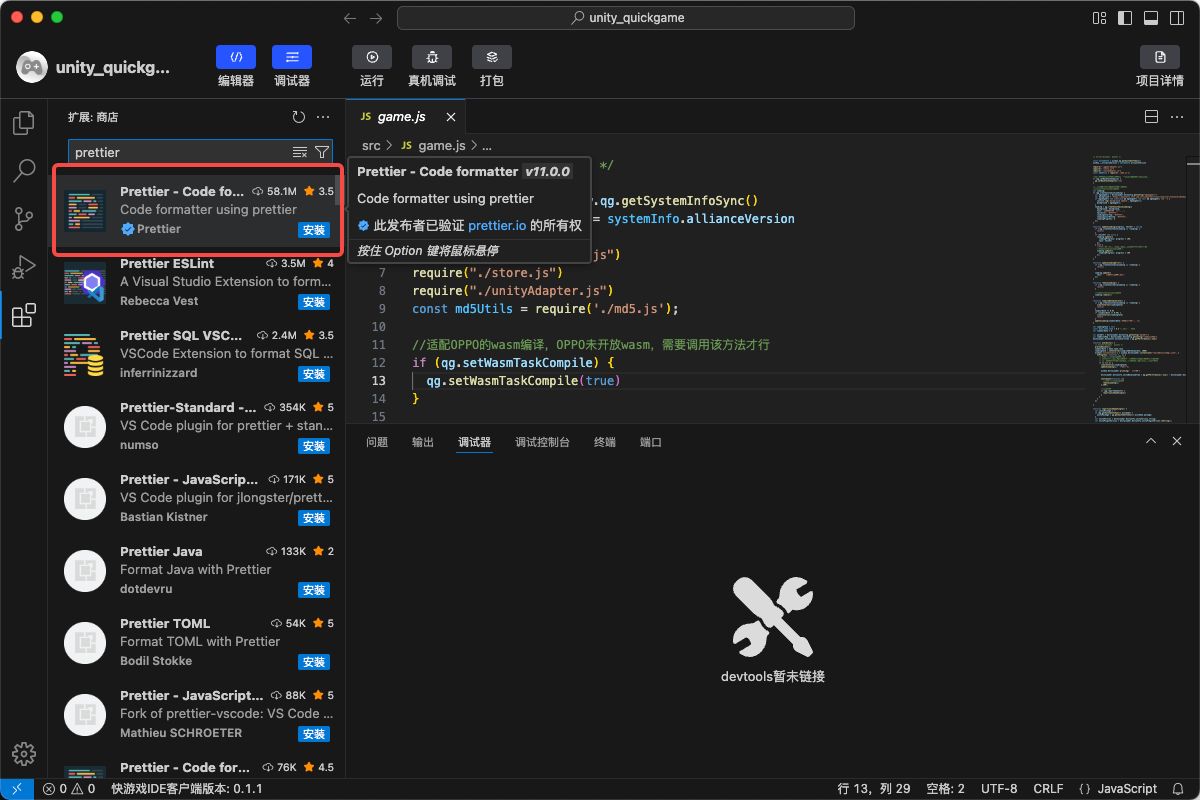Toggle the 调试器 debugger panel button
This screenshot has height=800, width=1200.
292,58
